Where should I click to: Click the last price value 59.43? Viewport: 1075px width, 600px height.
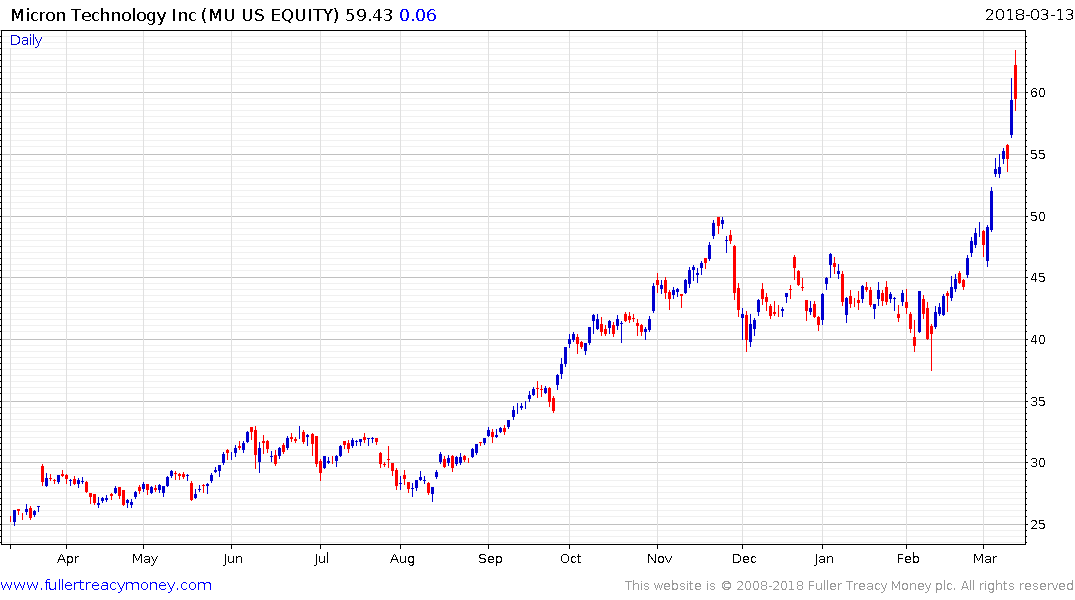coord(369,15)
